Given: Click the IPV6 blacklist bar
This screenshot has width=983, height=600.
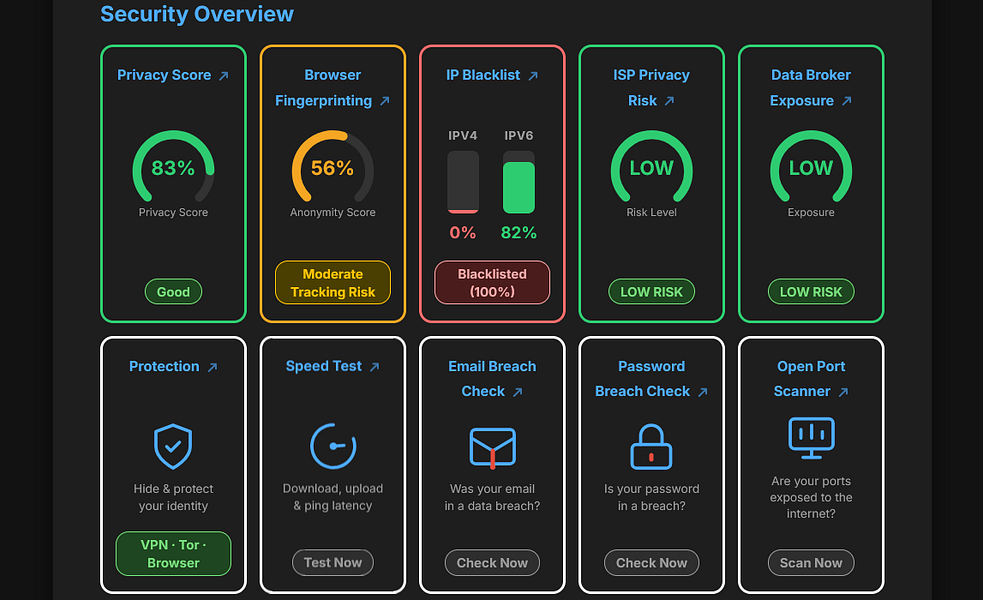Looking at the screenshot, I should coord(518,182).
